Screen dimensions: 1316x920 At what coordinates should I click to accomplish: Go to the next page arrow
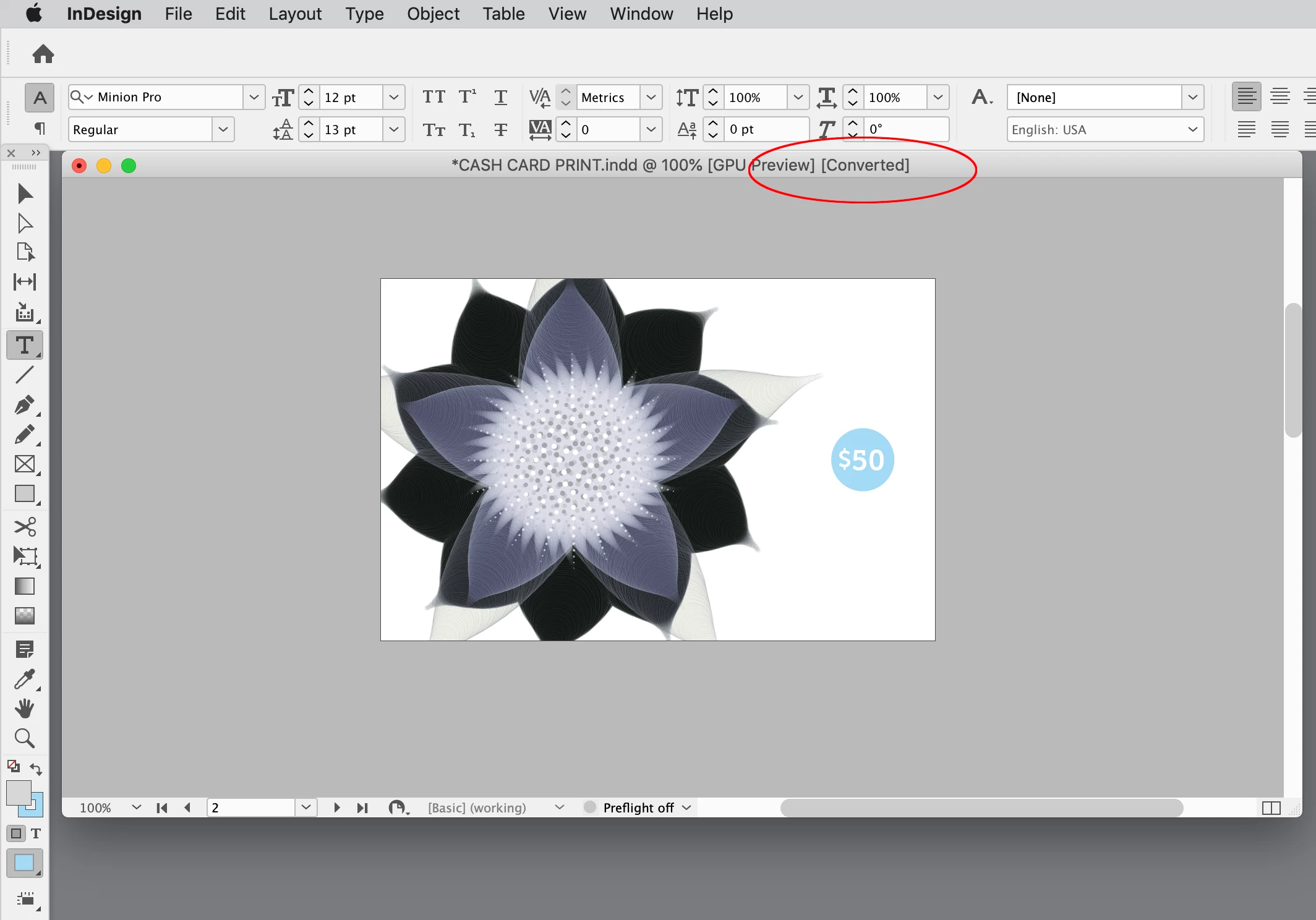[336, 807]
